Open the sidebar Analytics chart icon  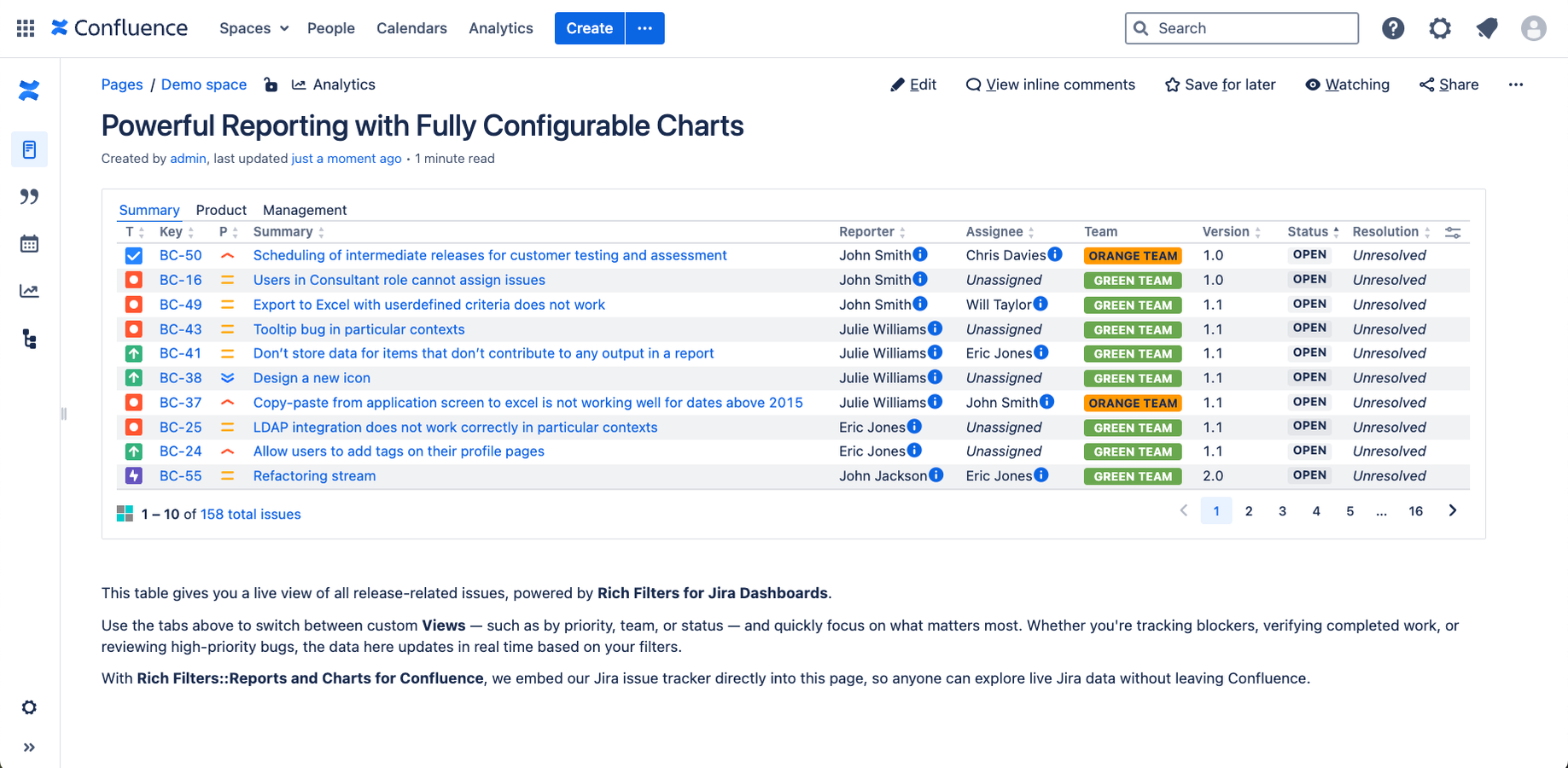pyautogui.click(x=29, y=291)
